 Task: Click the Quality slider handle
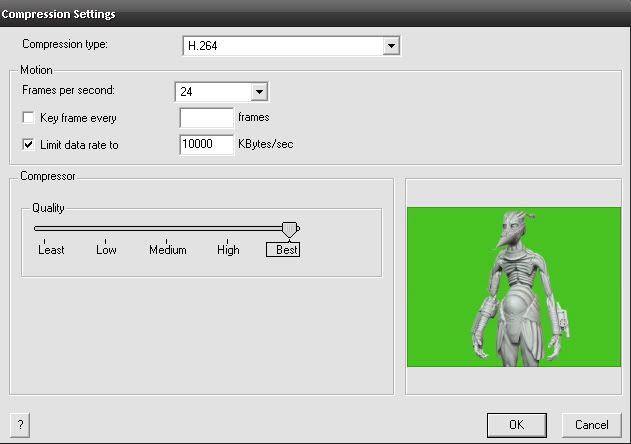click(289, 230)
